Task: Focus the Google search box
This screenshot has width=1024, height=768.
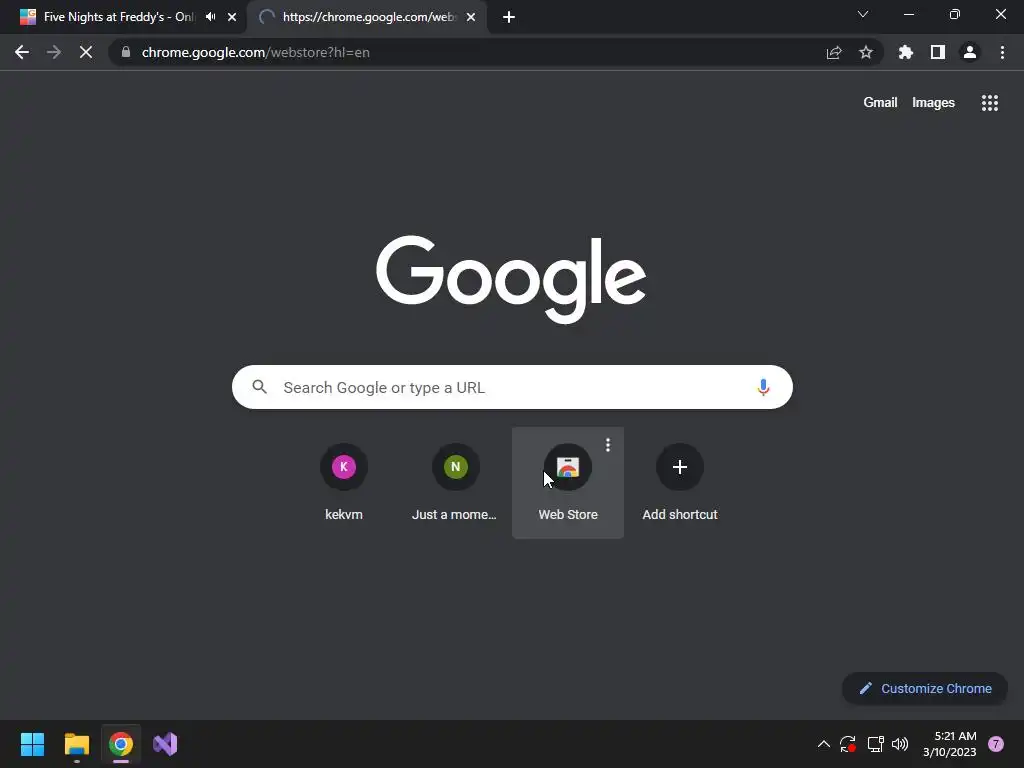Action: 512,387
